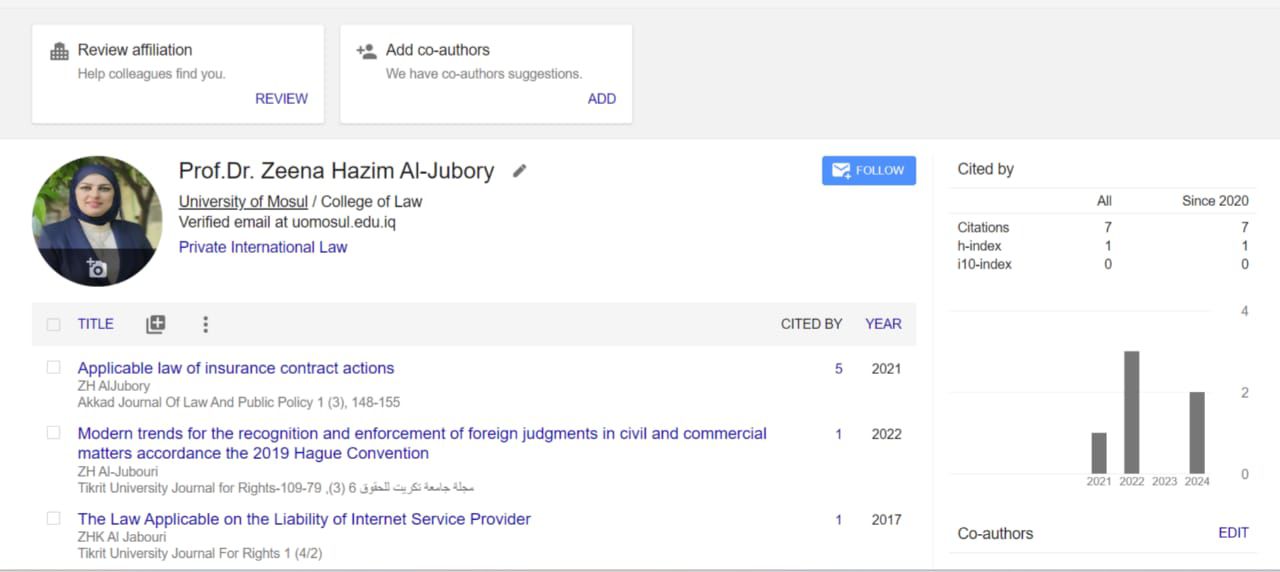Click the add-articles plus icon
Viewport: 1280px width, 572px height.
click(155, 324)
